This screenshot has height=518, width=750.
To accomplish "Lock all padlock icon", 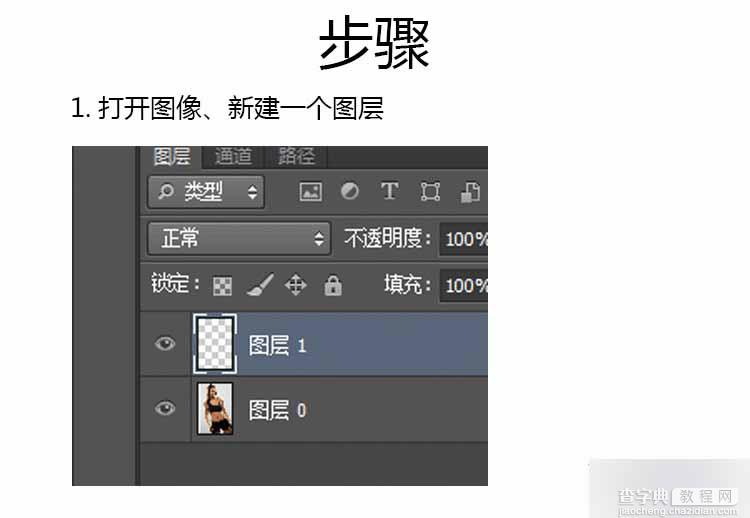I will point(333,285).
